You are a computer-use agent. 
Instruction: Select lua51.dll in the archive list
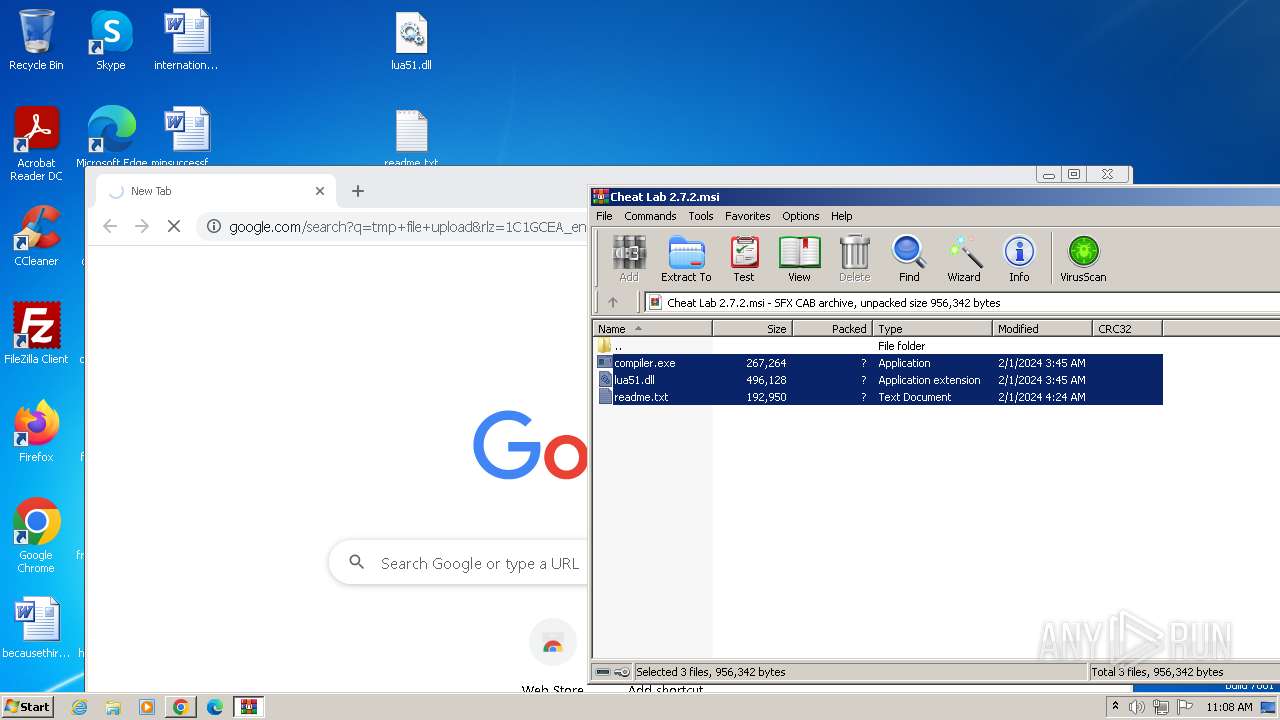pos(878,380)
